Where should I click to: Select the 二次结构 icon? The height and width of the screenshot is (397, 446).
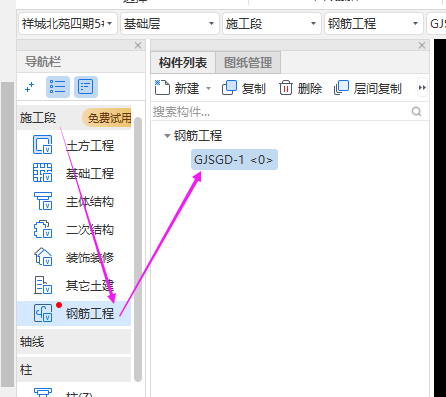coord(43,229)
